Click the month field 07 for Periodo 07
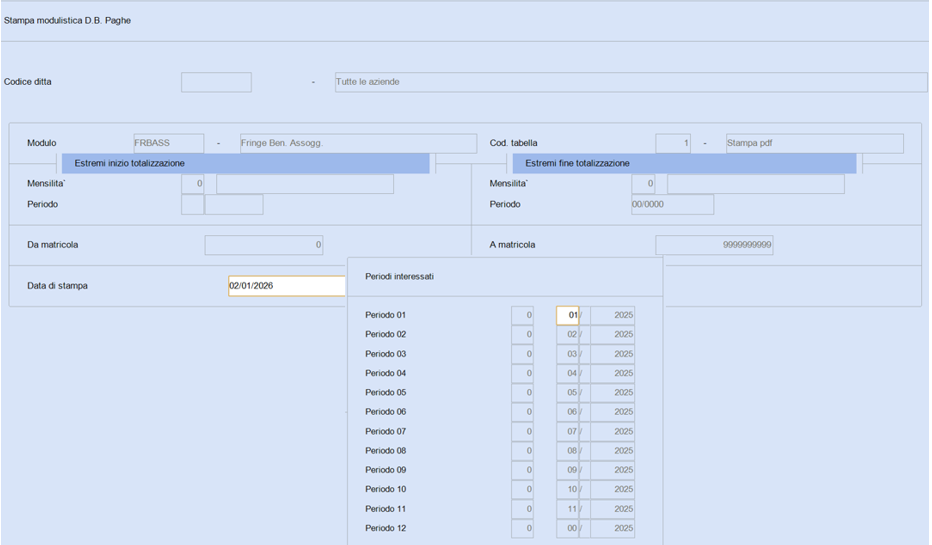This screenshot has height=545, width=932. (x=568, y=431)
